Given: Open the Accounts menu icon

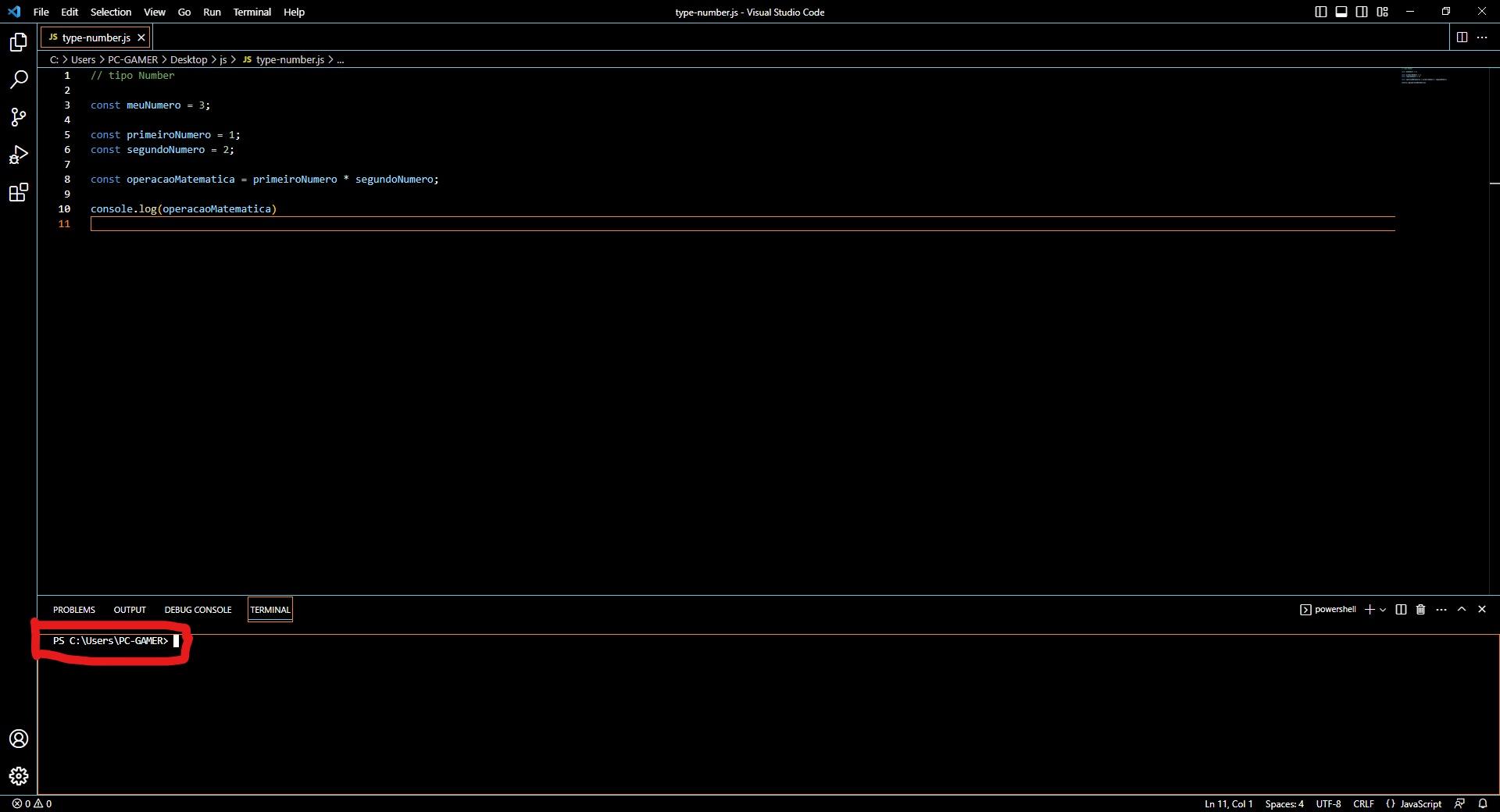Looking at the screenshot, I should coord(19,739).
